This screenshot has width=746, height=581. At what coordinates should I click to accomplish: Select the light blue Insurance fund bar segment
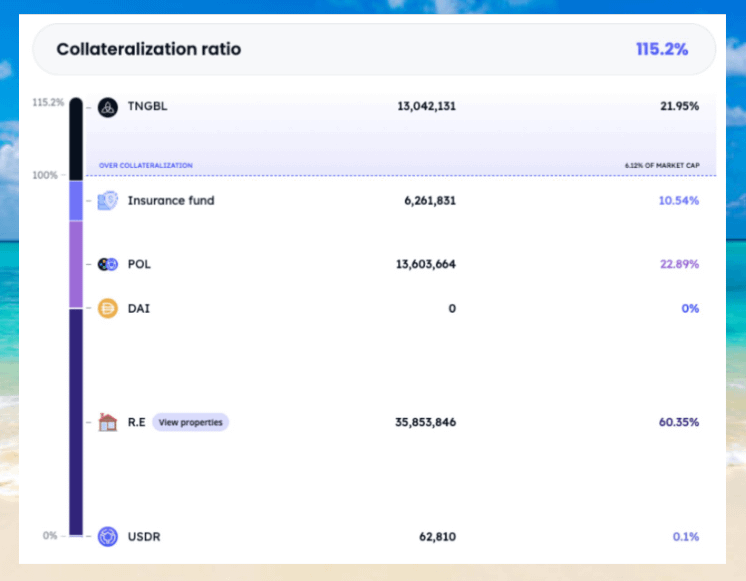76,201
